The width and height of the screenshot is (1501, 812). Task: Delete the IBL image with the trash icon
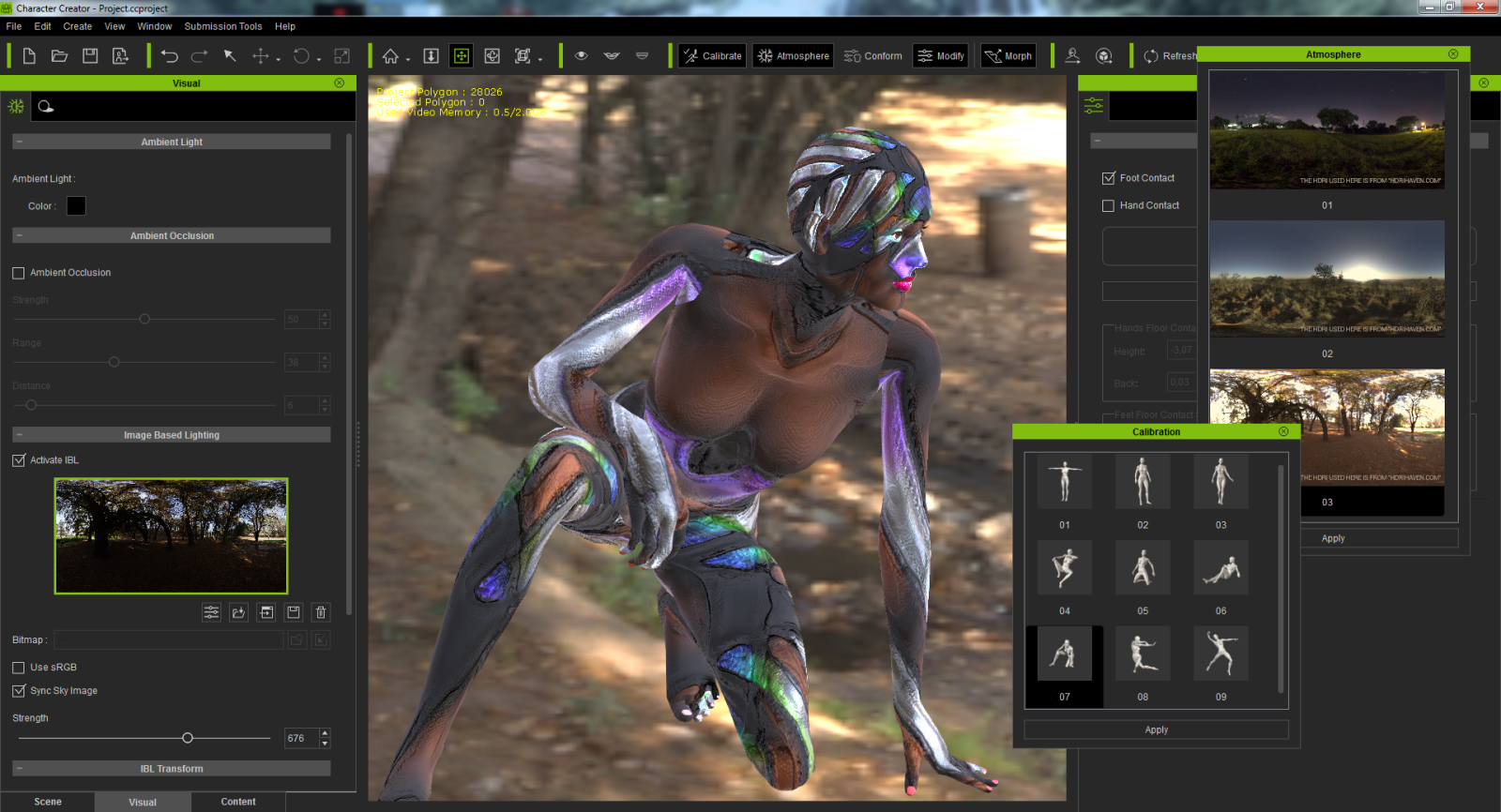tap(321, 612)
